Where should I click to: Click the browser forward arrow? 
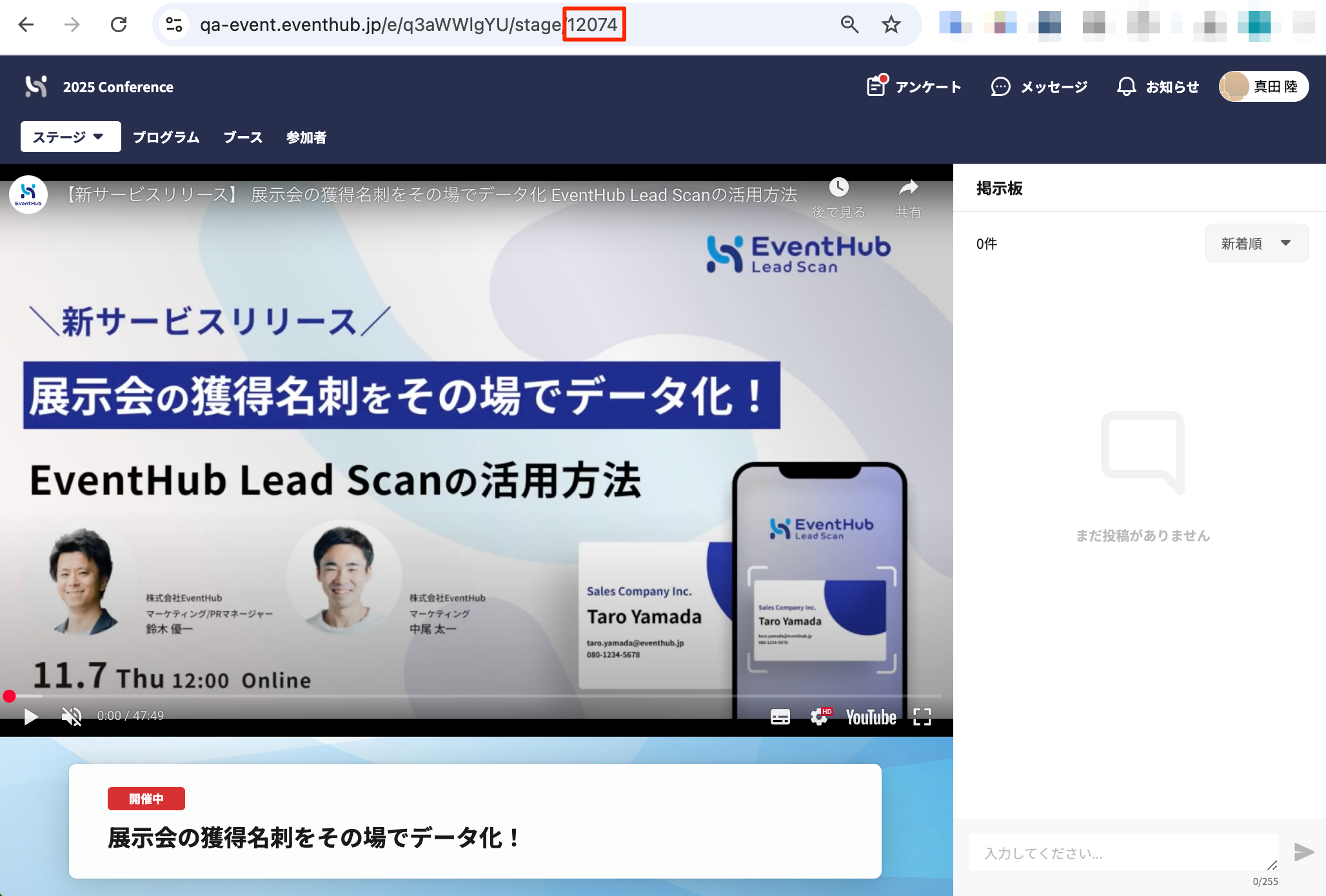(x=72, y=24)
